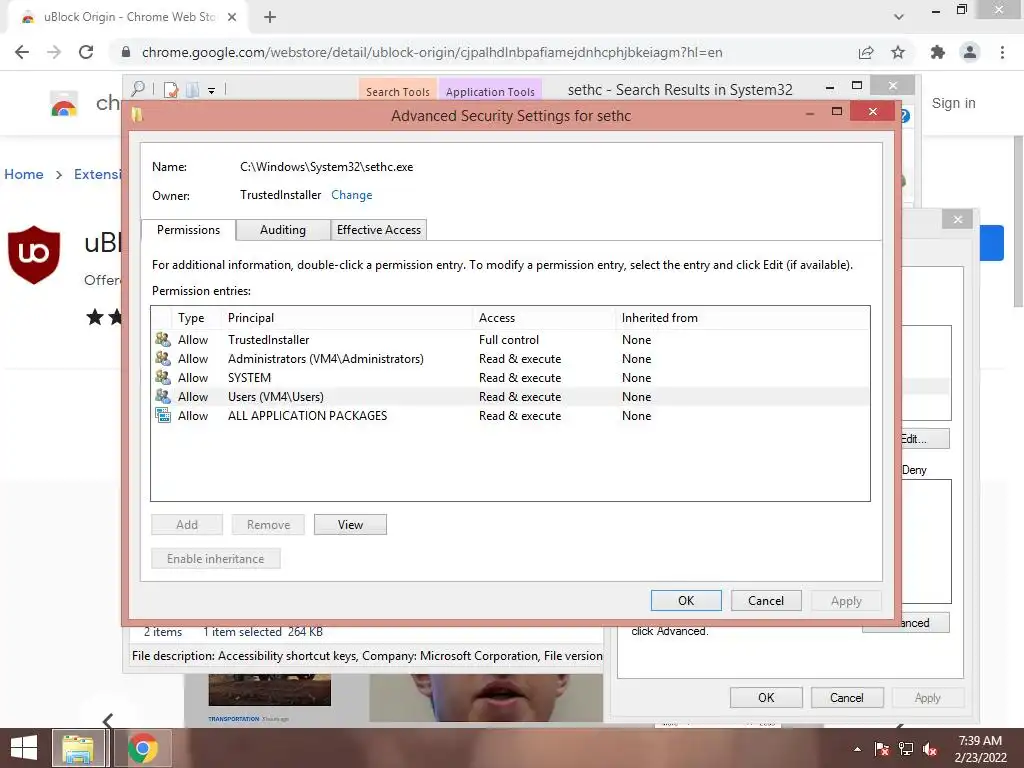
Task: Click Explorer quick access magnifier icon
Action: (x=138, y=89)
